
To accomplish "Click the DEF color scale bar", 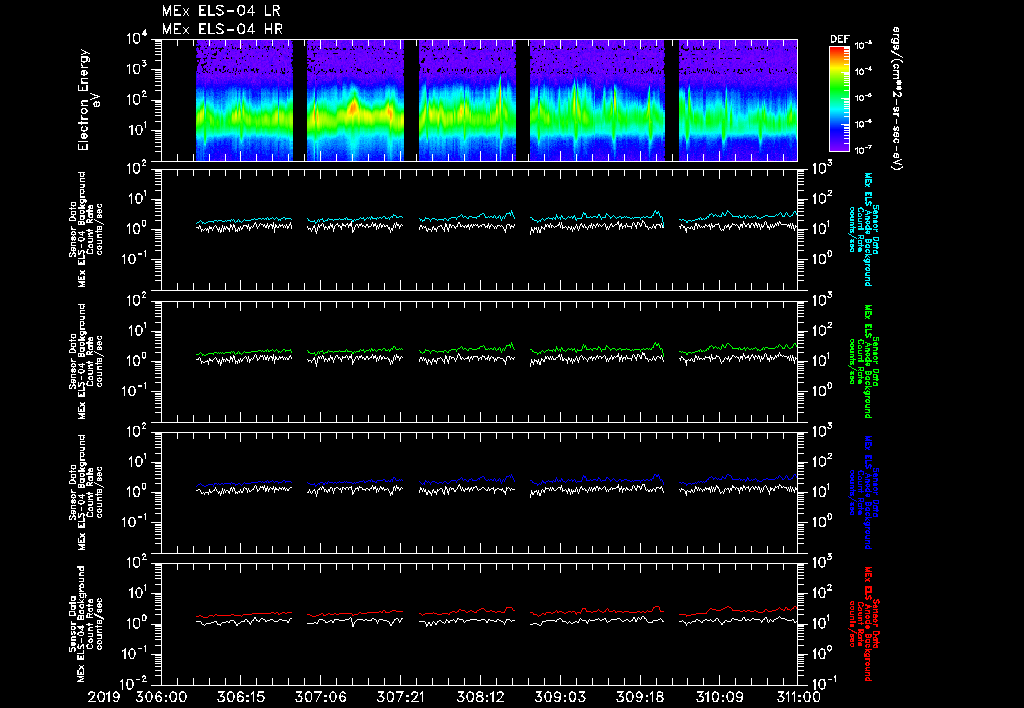I will click(839, 99).
